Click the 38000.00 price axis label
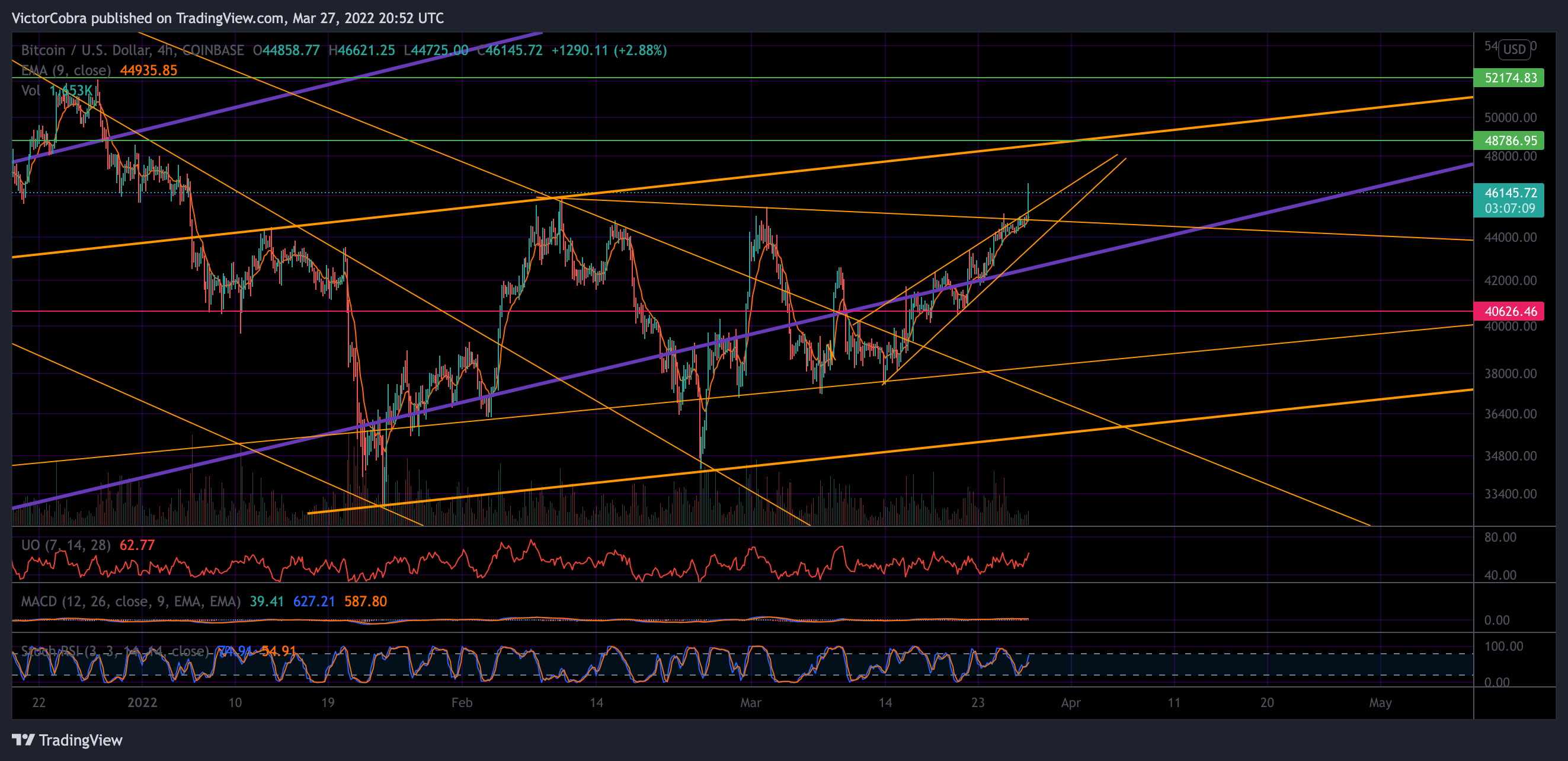1568x761 pixels. pos(1510,374)
